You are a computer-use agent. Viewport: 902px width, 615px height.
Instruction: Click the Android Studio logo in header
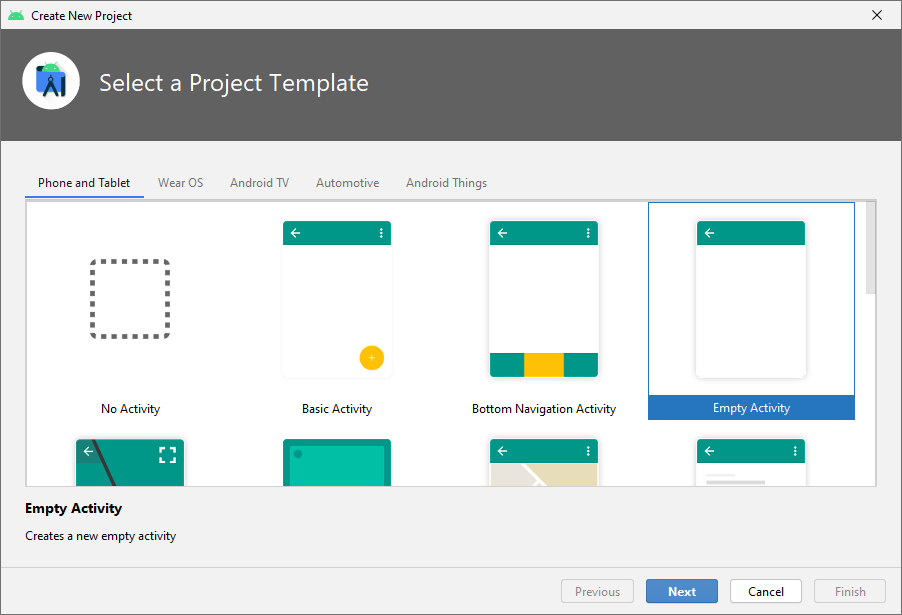[x=51, y=81]
